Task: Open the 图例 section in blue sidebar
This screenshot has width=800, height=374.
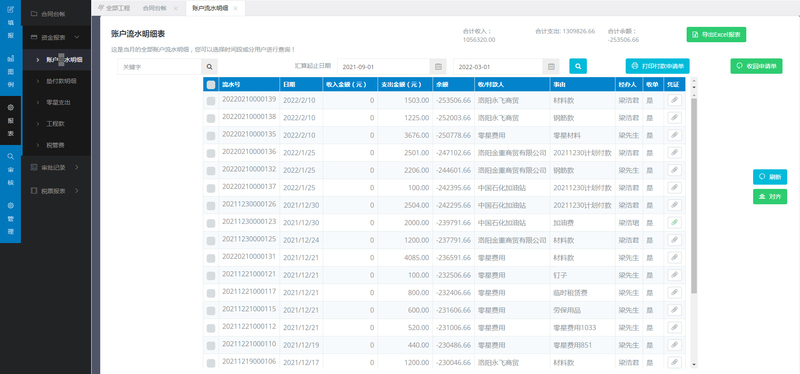Action: 11,71
